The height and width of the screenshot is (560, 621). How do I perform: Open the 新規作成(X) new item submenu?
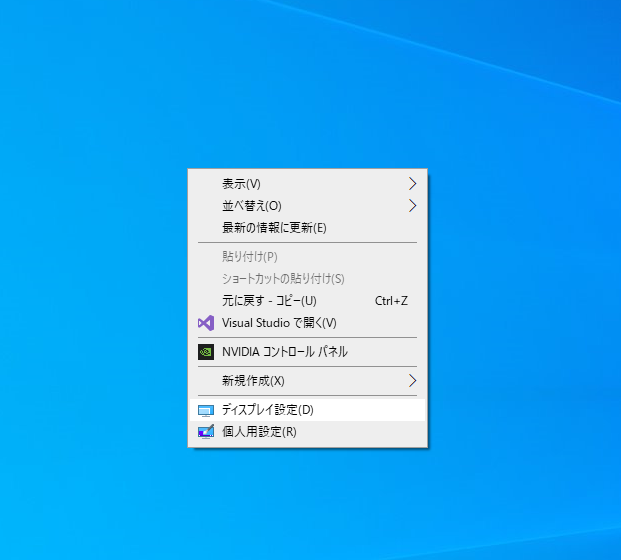253,381
